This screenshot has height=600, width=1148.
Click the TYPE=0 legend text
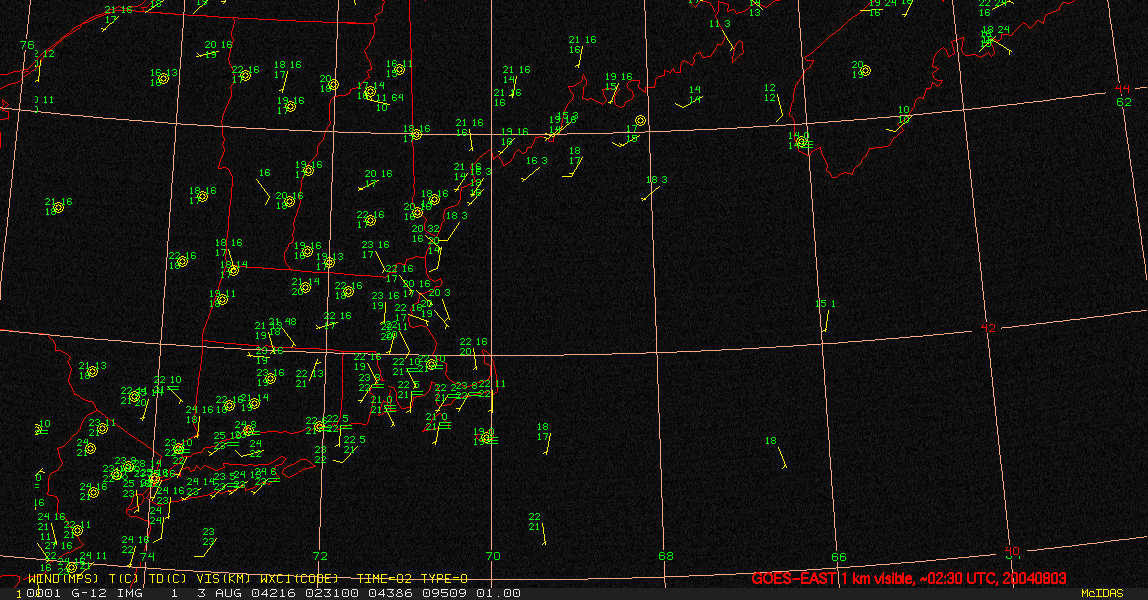pyautogui.click(x=444, y=578)
